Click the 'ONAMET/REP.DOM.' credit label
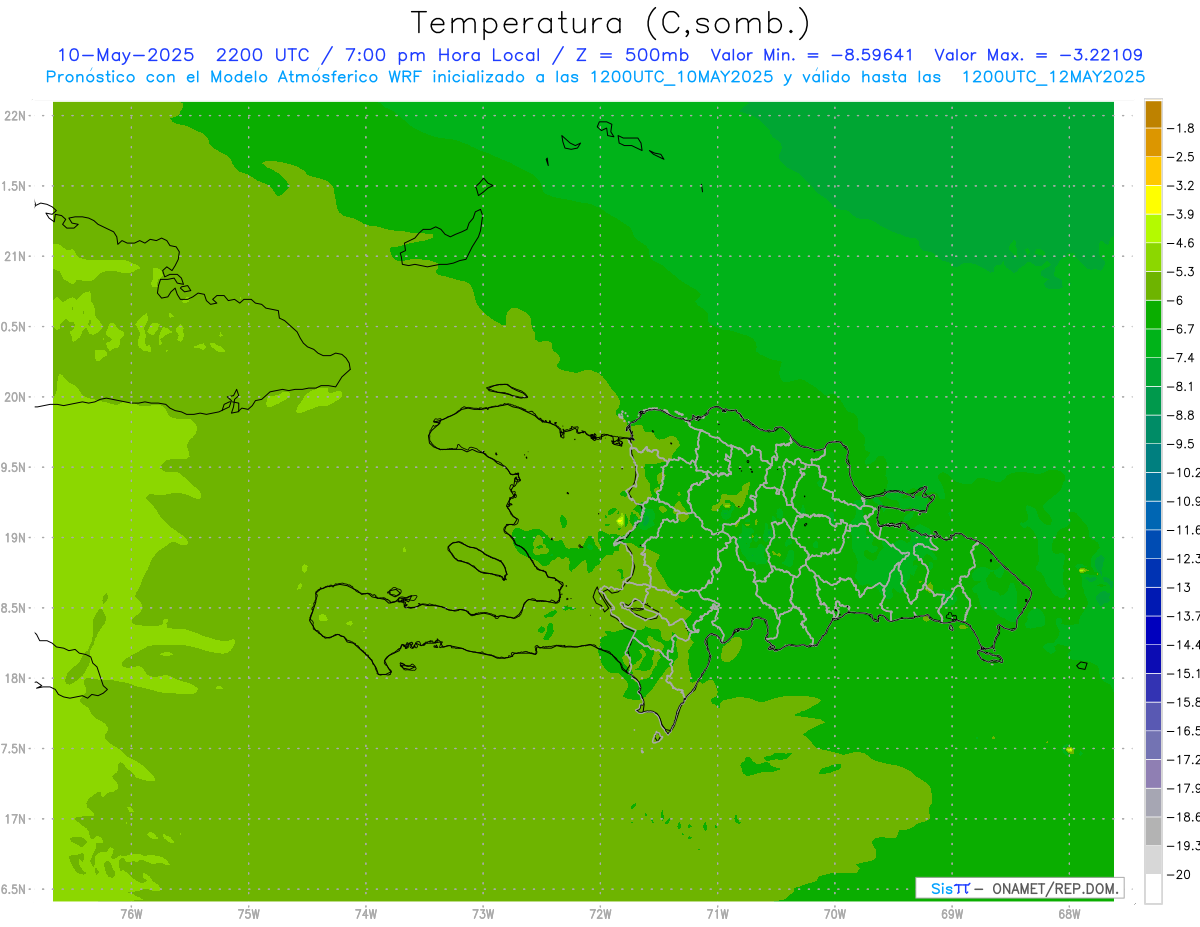 coord(1053,888)
